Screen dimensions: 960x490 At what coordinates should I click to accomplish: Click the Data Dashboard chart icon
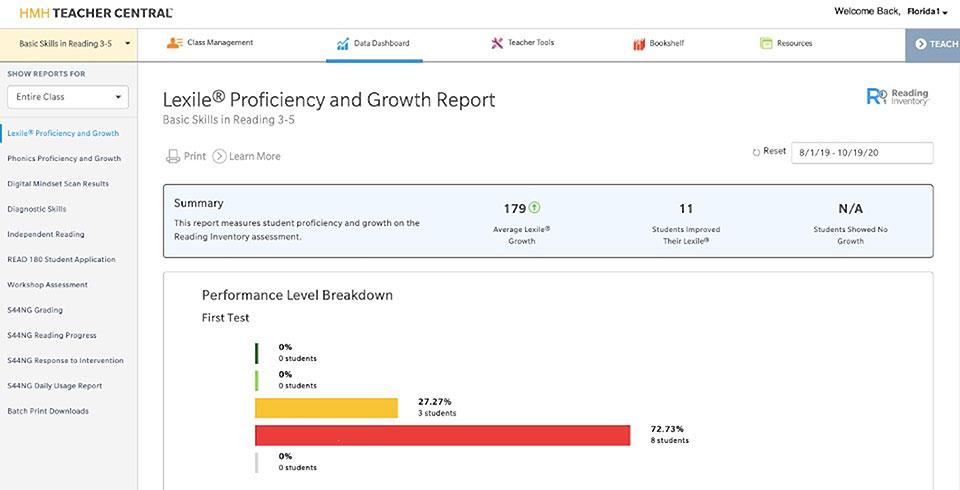[x=343, y=43]
